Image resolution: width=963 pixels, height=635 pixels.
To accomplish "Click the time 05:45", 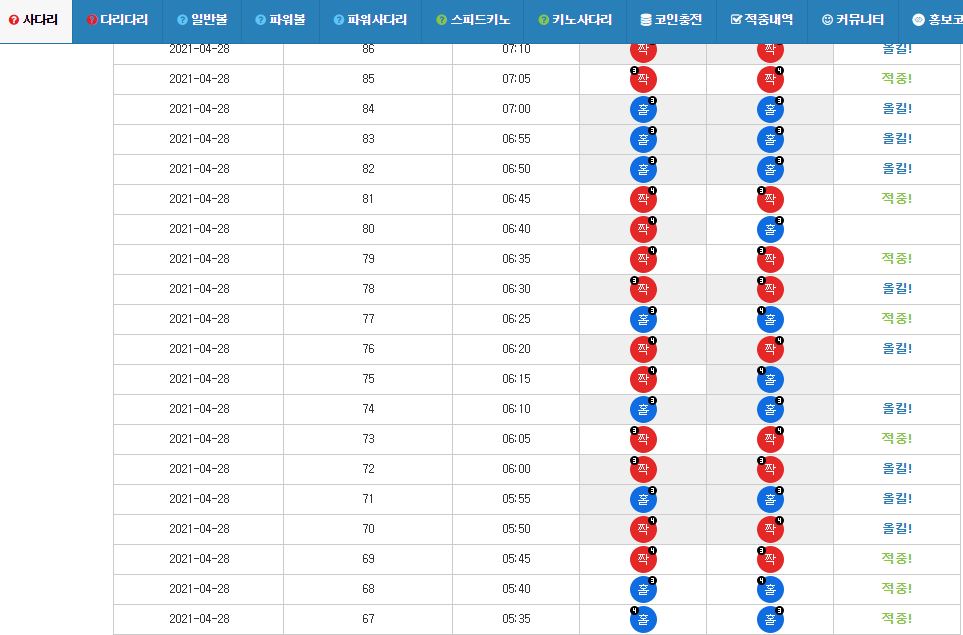I will [x=516, y=559].
